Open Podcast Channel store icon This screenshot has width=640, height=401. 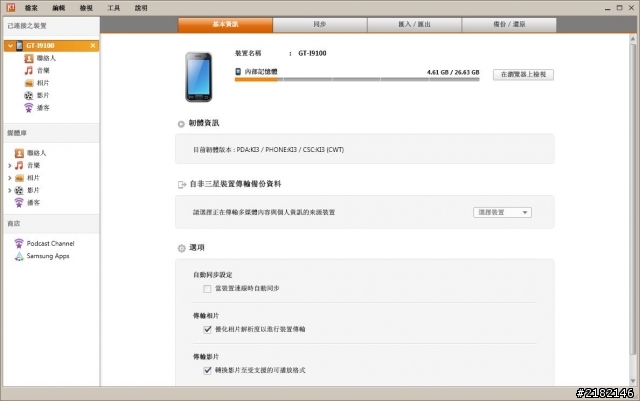pos(19,243)
